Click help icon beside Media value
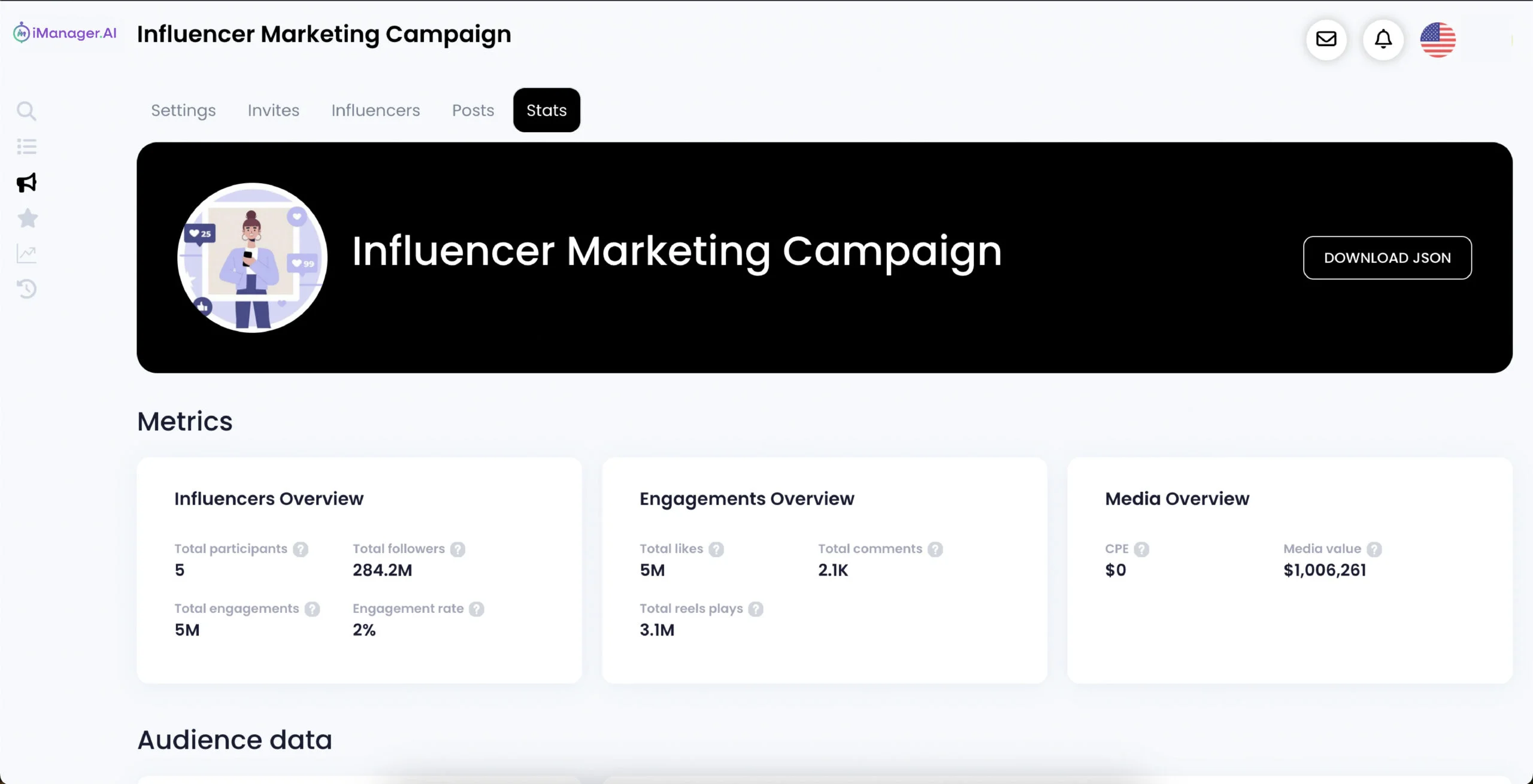 click(x=1374, y=549)
